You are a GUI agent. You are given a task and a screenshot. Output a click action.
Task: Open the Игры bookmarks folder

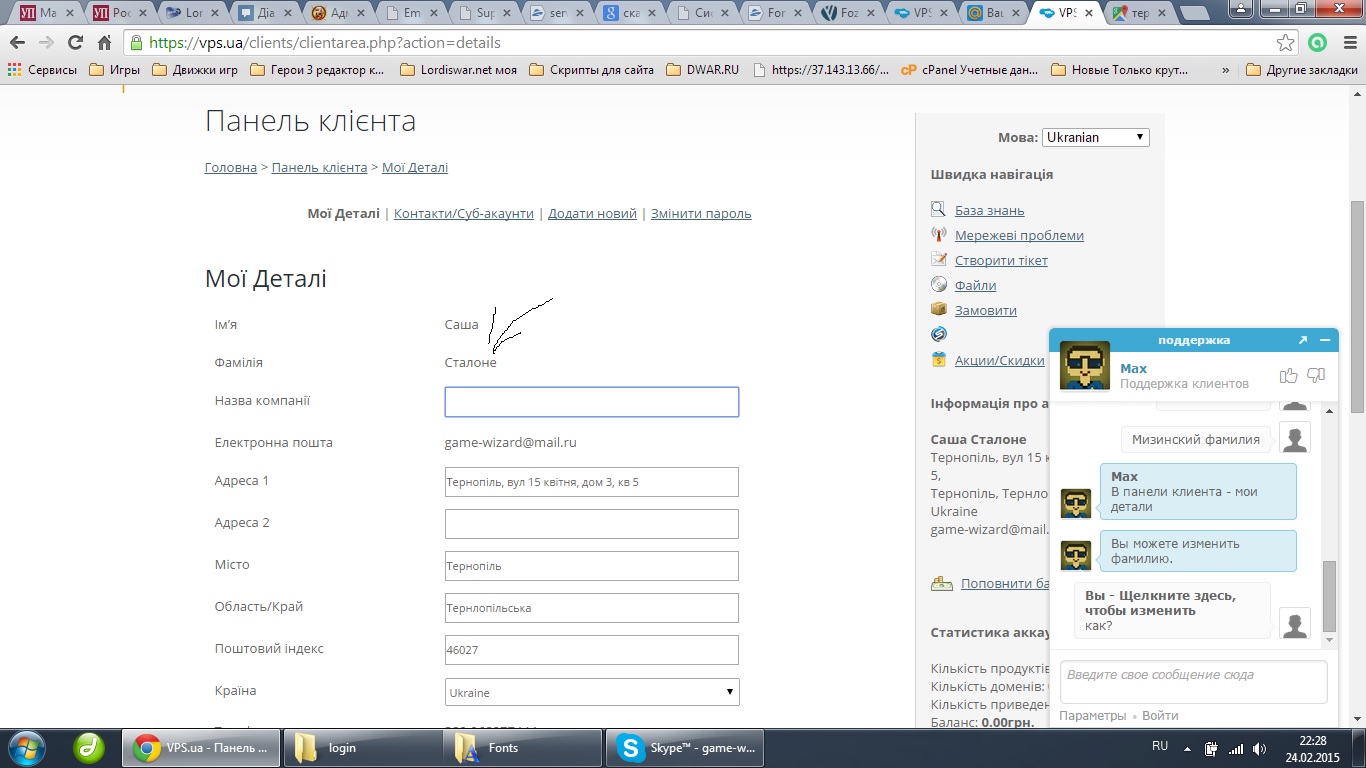114,70
